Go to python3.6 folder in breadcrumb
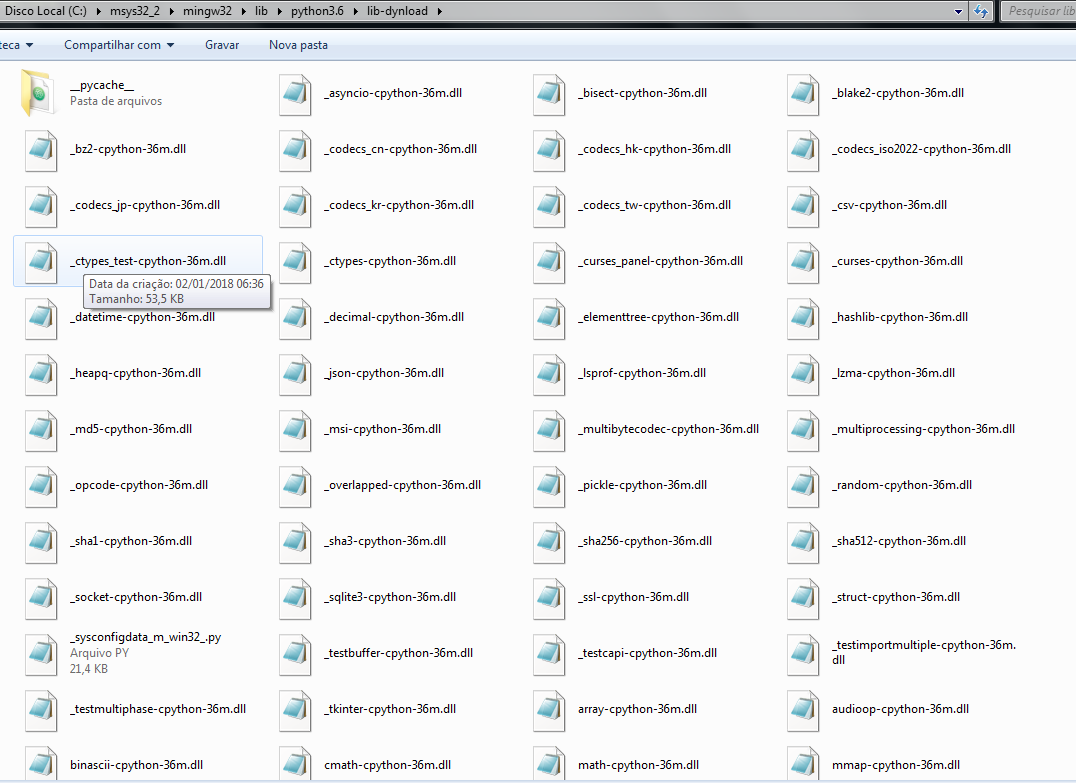The image size is (1076, 783). click(x=317, y=11)
